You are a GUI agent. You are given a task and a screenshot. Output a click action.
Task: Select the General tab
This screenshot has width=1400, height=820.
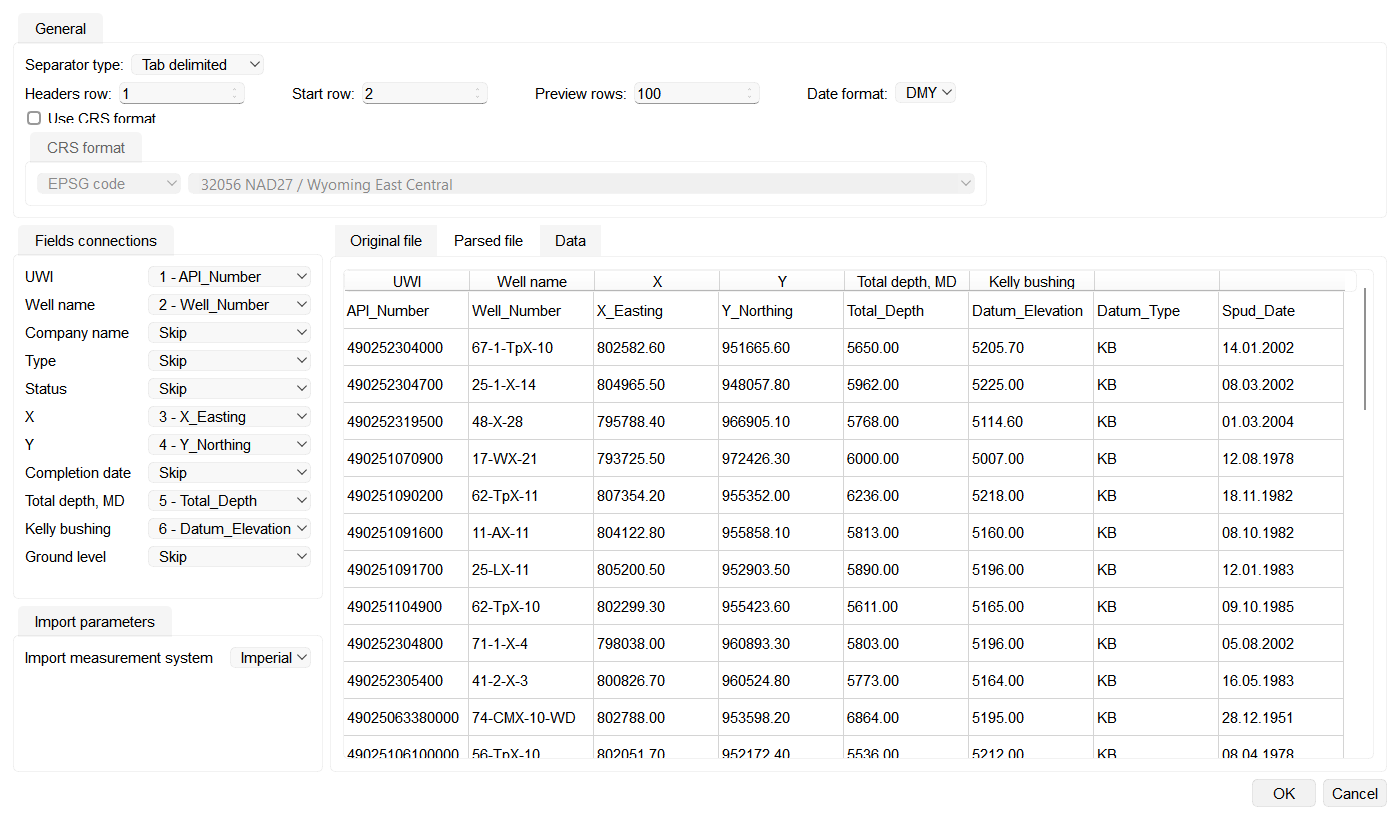61,28
